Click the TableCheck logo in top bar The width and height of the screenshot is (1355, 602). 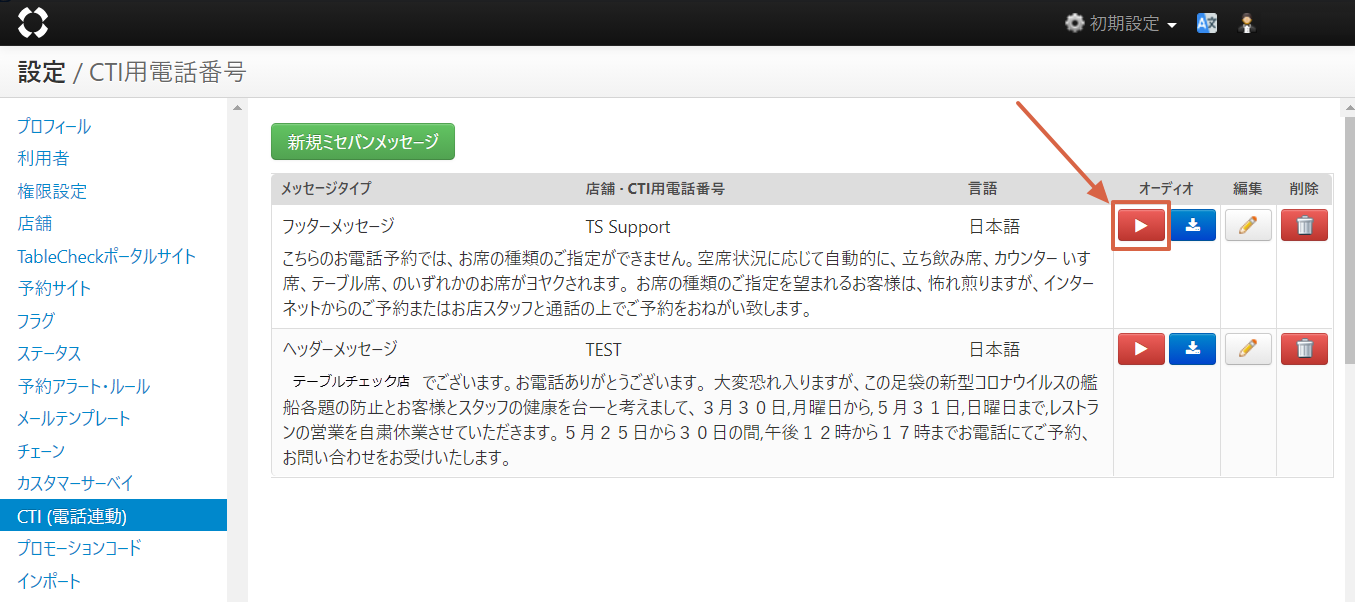tap(32, 22)
